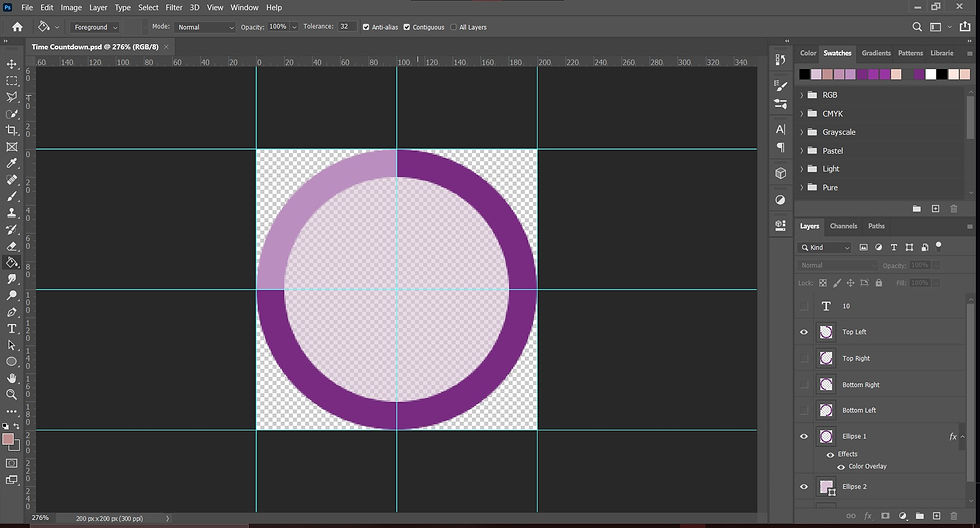Select the Rectangular Marquee tool
This screenshot has height=528, width=980.
click(x=12, y=81)
